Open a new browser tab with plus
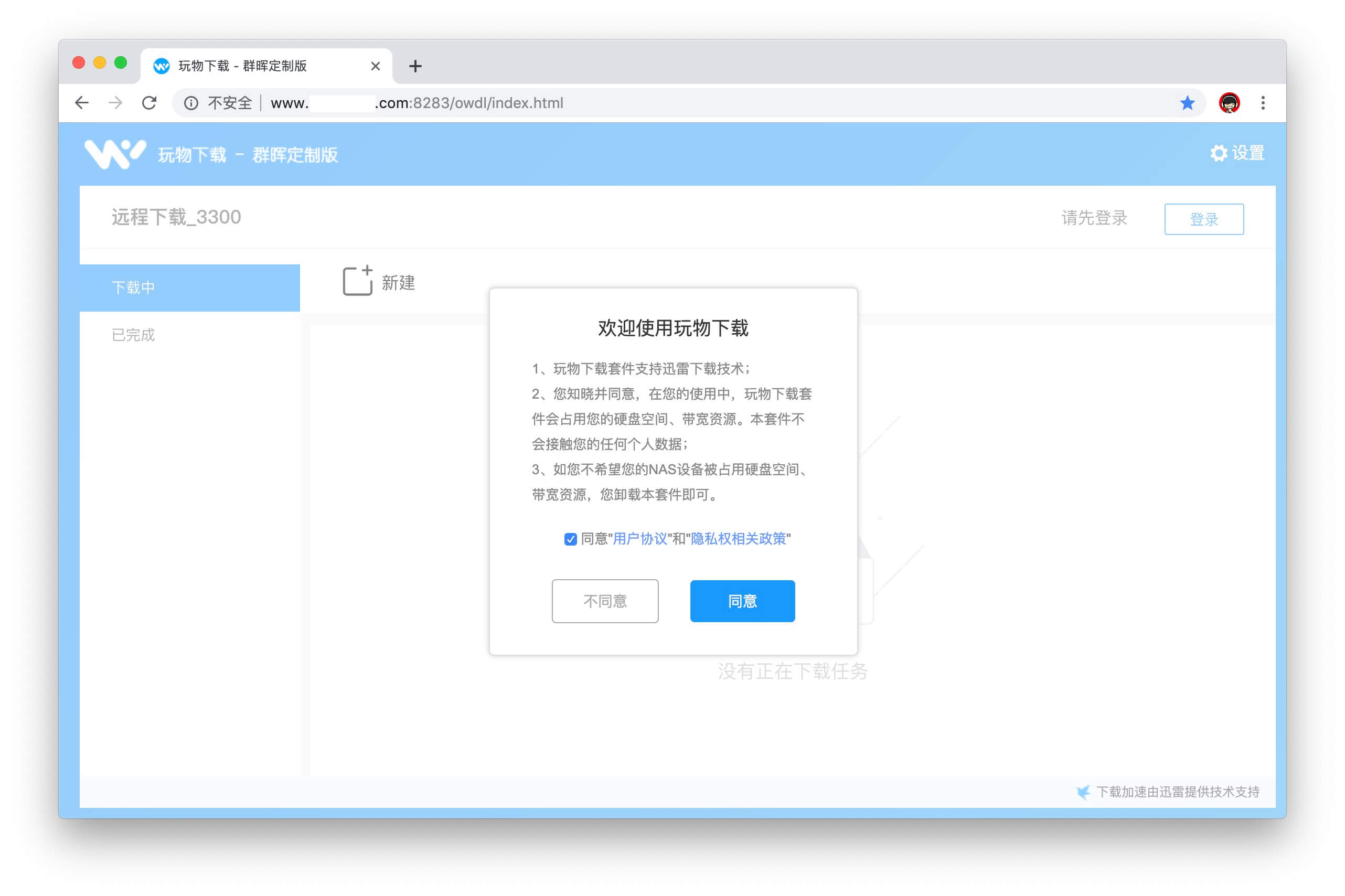1345x896 pixels. (415, 66)
